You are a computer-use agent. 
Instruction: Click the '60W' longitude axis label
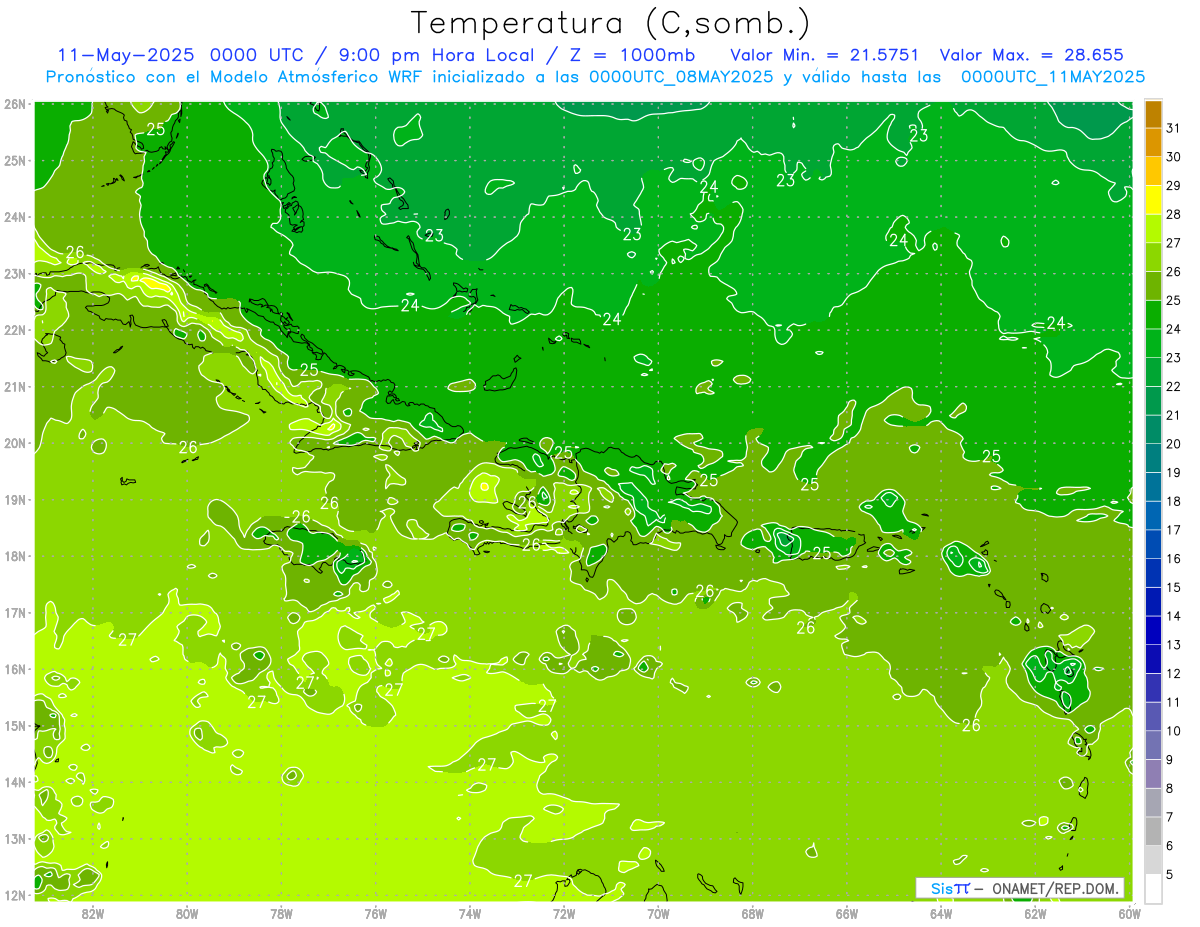point(1129,913)
